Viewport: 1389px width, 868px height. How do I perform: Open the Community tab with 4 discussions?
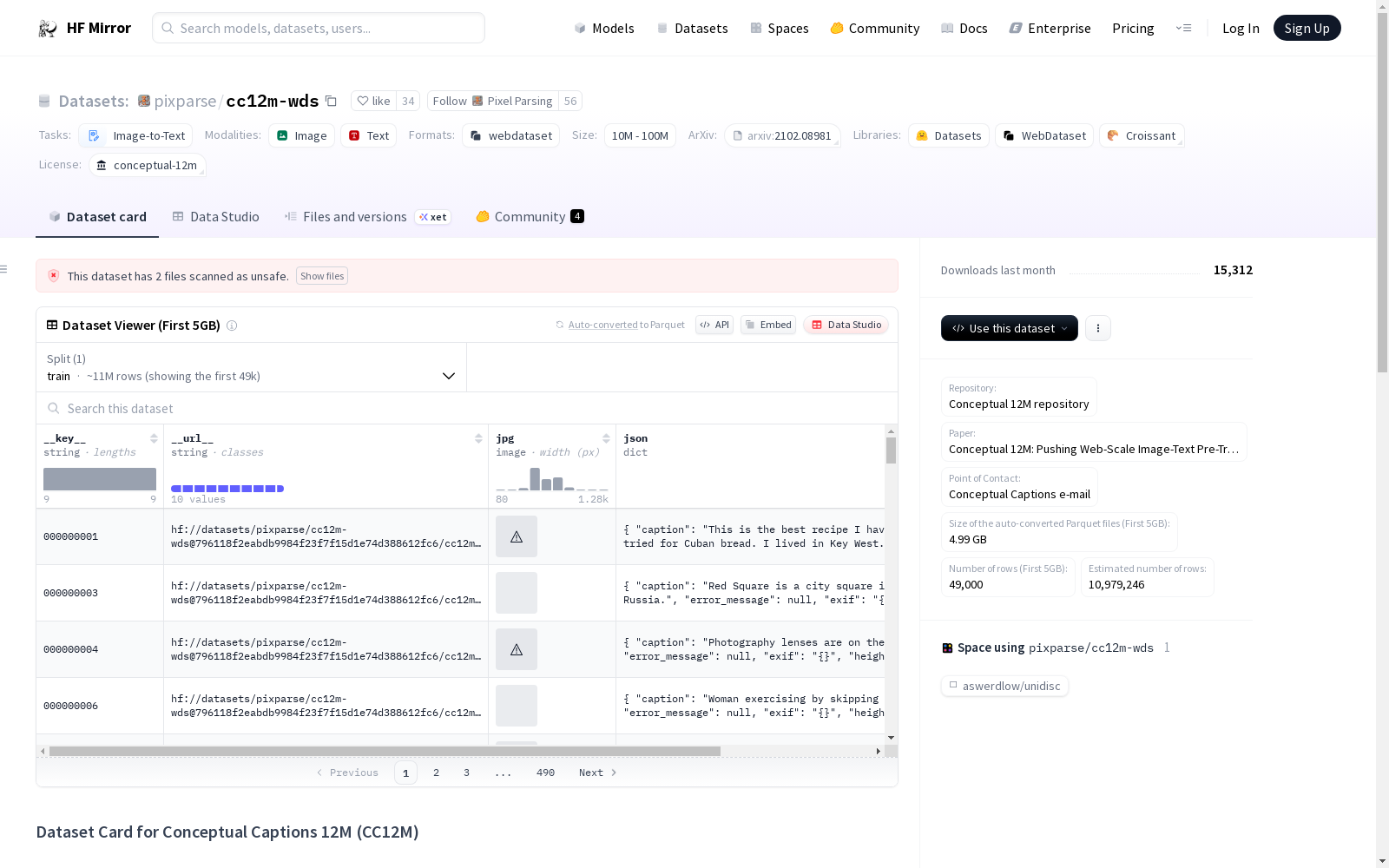point(530,217)
